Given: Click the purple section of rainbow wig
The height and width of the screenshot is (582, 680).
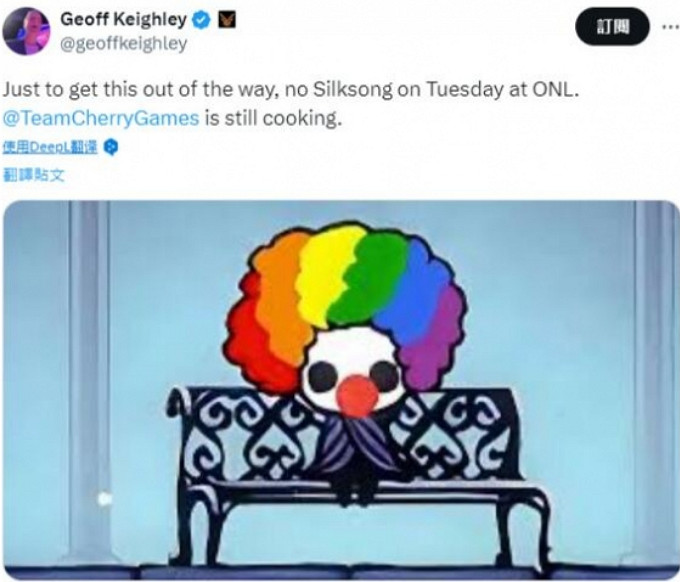Looking at the screenshot, I should pos(434,343).
